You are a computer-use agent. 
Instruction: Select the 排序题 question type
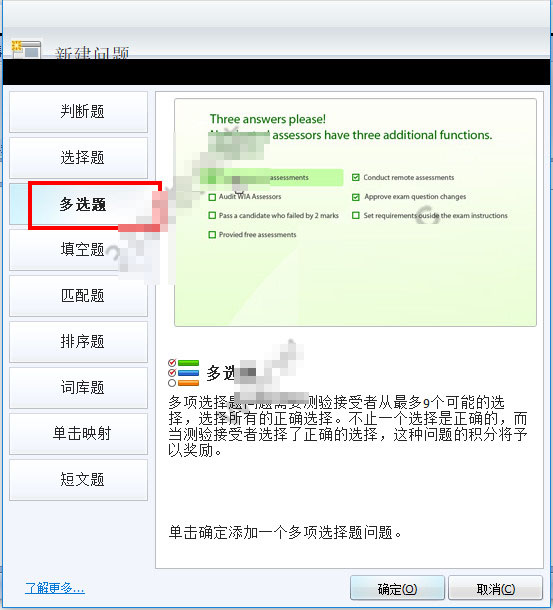(x=78, y=342)
